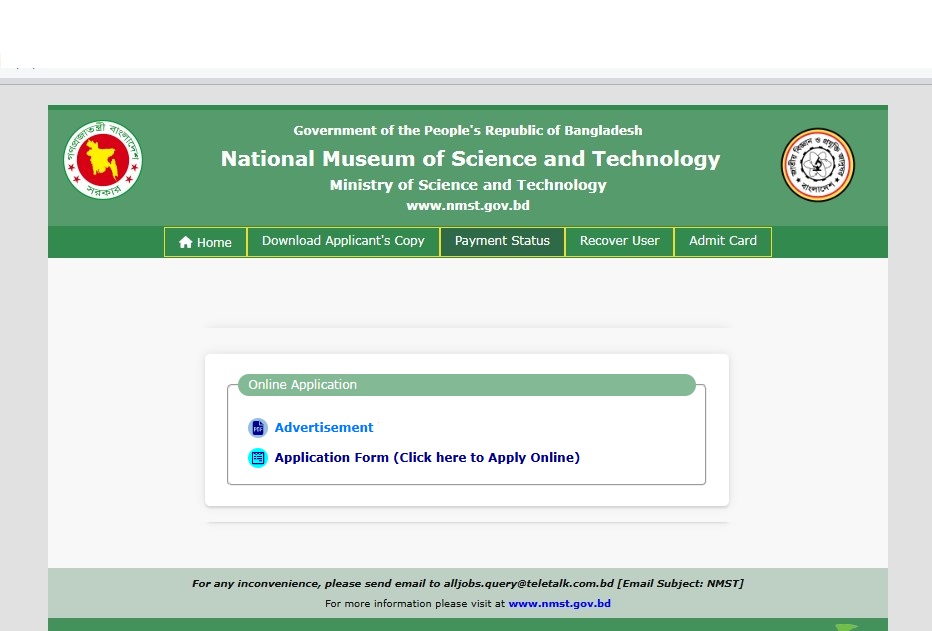Click the circular NMST museum logo

(x=817, y=165)
